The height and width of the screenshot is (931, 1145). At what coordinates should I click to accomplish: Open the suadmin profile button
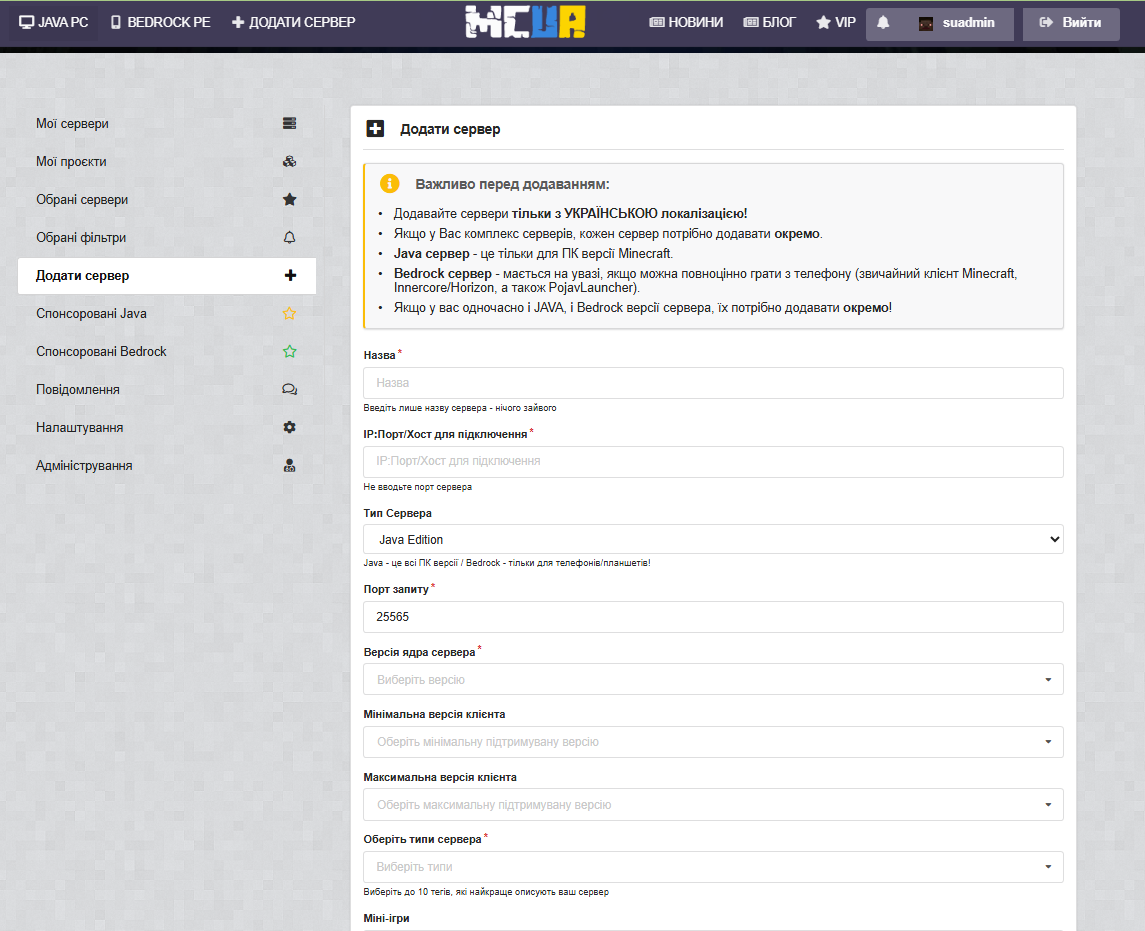tap(957, 23)
